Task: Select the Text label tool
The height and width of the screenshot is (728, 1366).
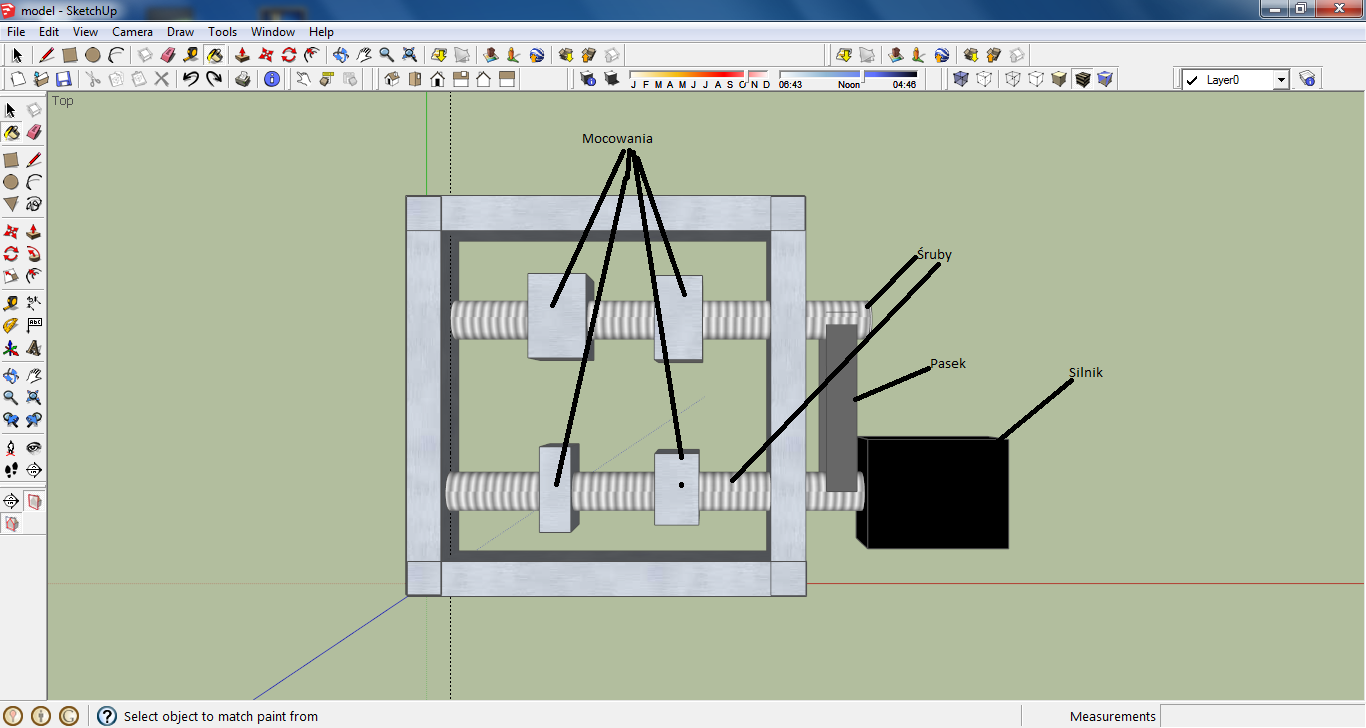Action: pyautogui.click(x=34, y=325)
